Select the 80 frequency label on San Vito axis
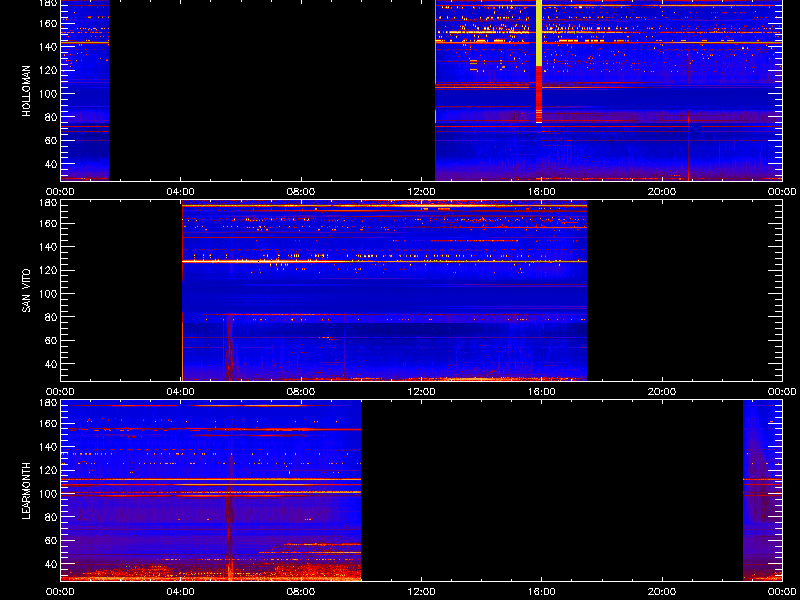Viewport: 800px width, 600px height. click(51, 317)
